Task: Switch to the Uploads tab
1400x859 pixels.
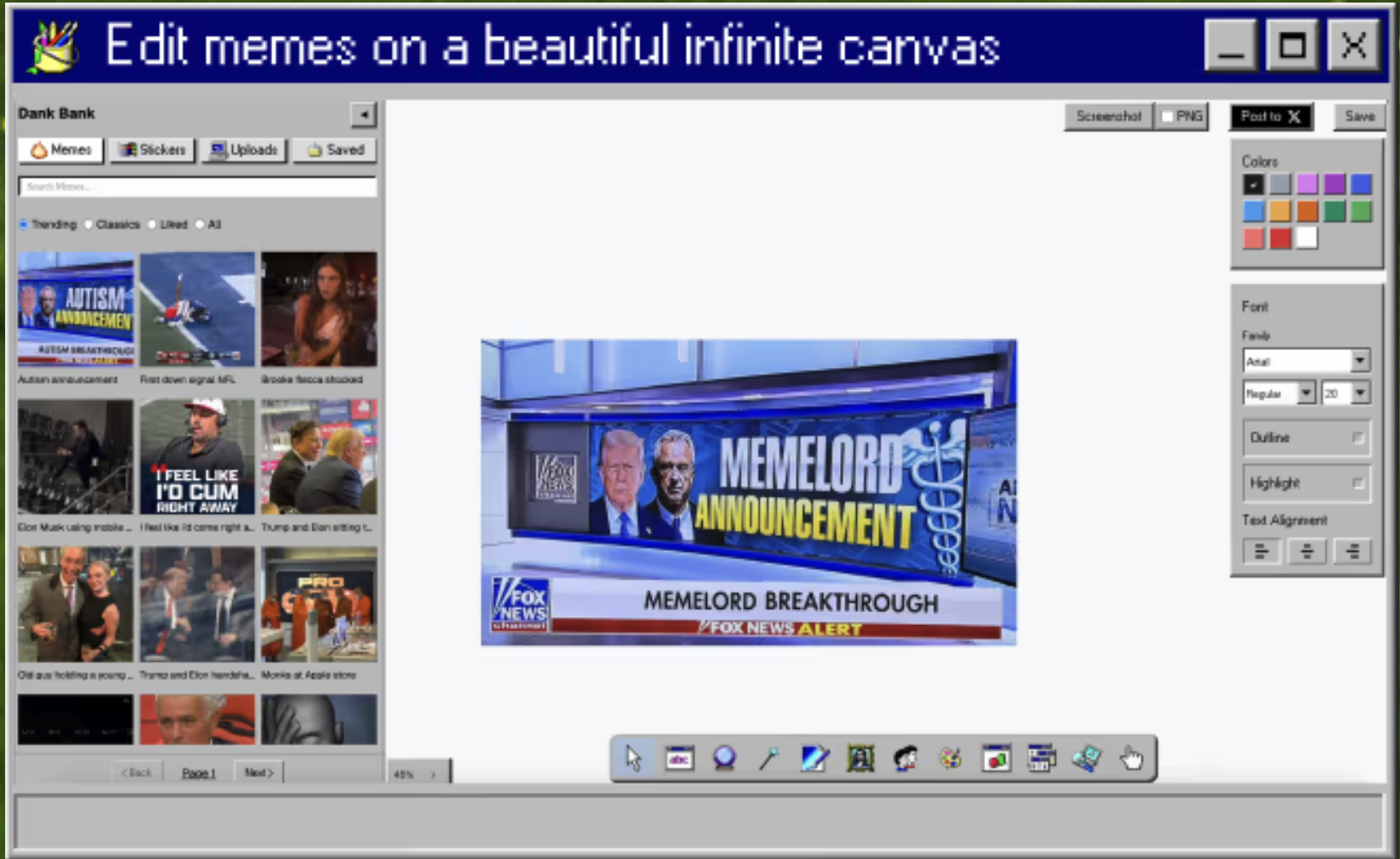Action: pos(244,150)
